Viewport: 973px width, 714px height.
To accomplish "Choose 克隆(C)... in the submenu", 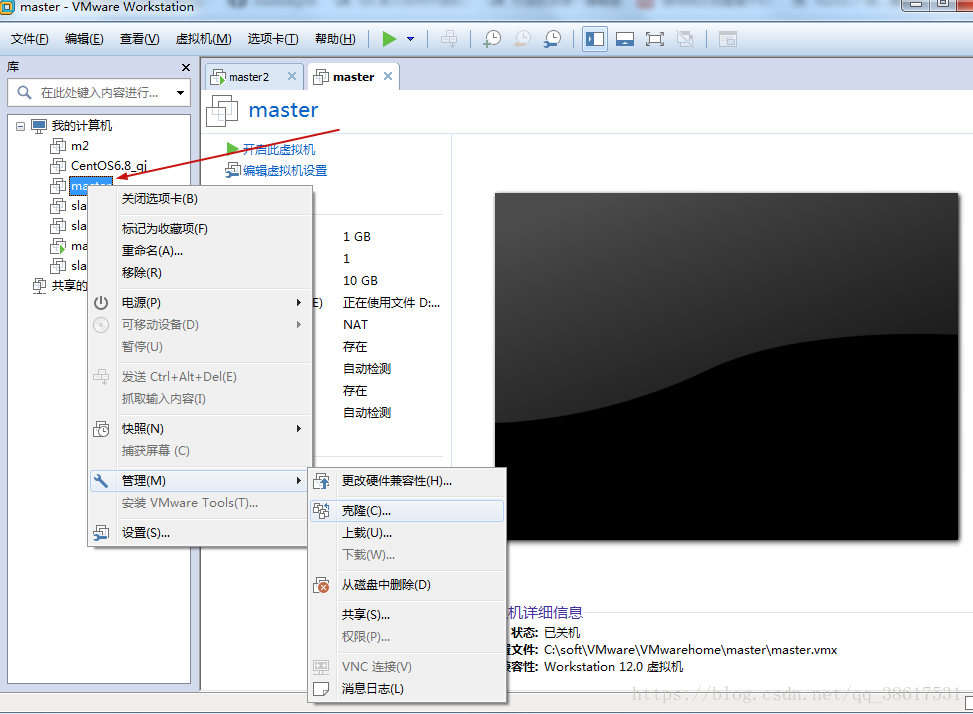I will pos(407,511).
